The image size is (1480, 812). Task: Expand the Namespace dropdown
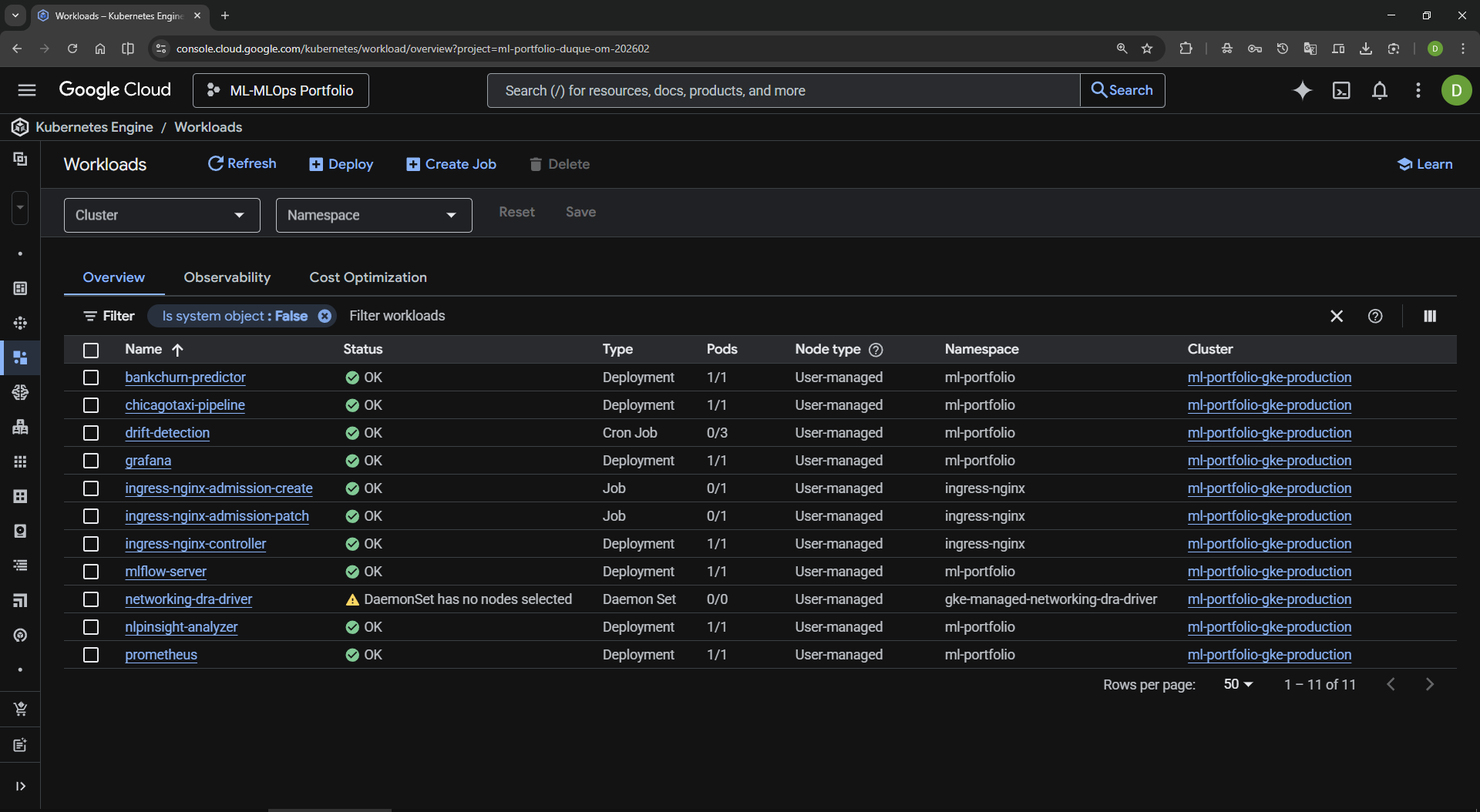pos(373,215)
